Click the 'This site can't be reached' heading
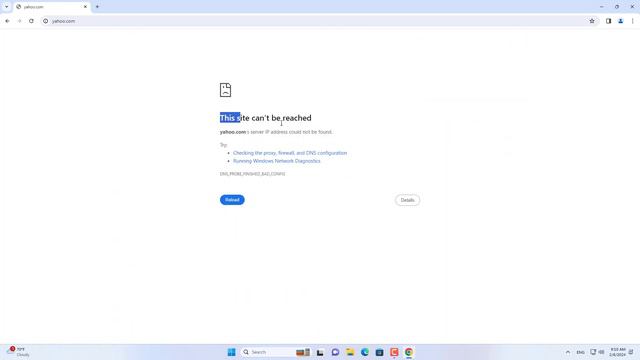The height and width of the screenshot is (360, 640). pos(265,118)
